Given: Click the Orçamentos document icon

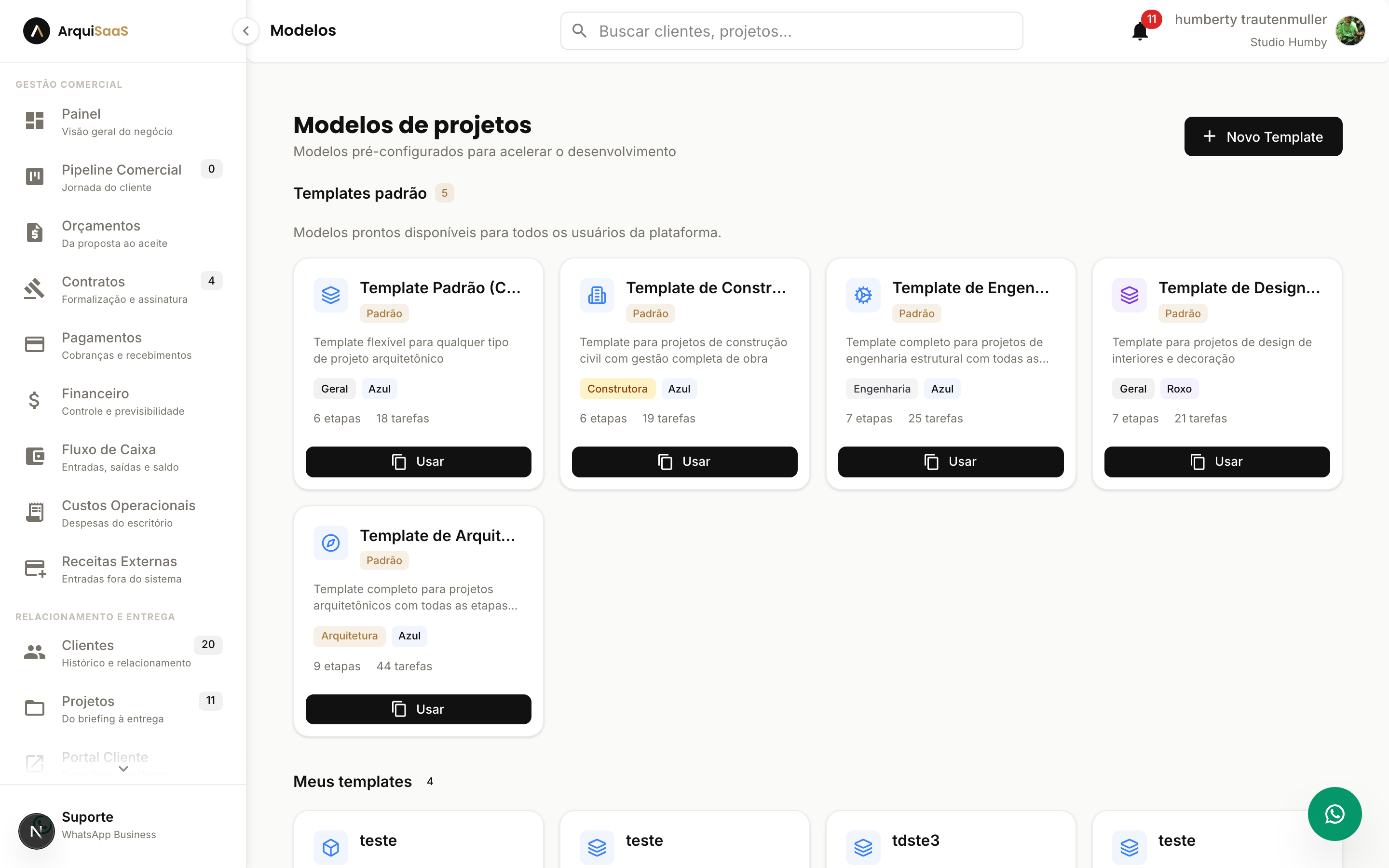Looking at the screenshot, I should click(x=34, y=232).
